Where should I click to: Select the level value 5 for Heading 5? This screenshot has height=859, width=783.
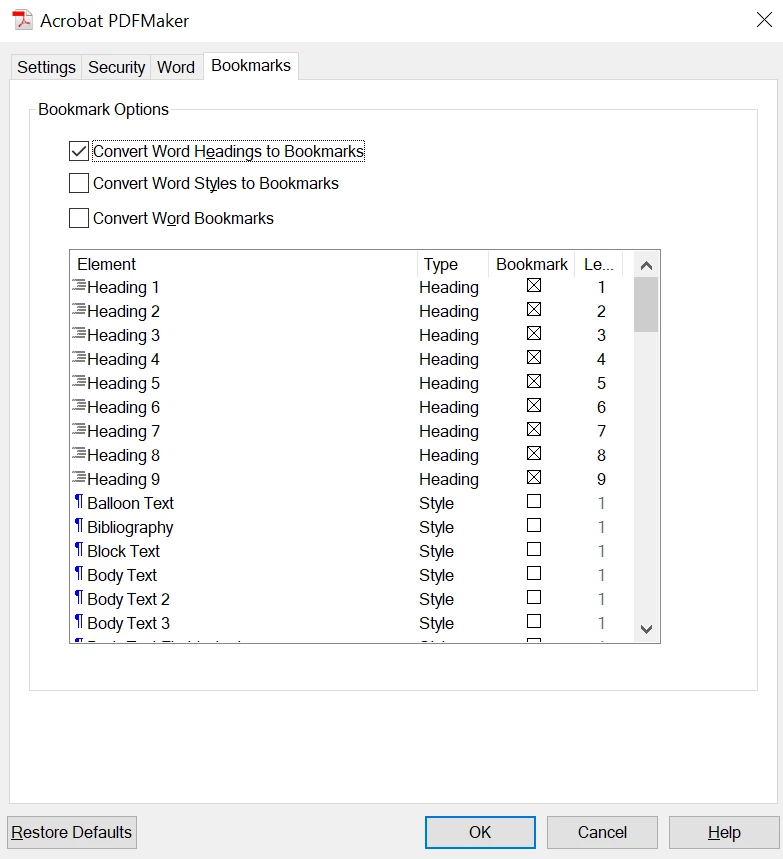point(601,383)
